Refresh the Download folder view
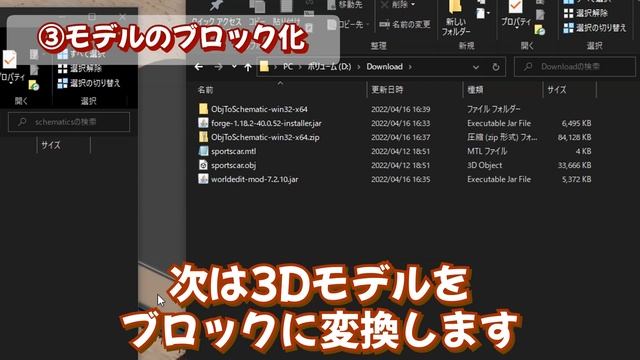Image resolution: width=640 pixels, height=360 pixels. click(496, 67)
